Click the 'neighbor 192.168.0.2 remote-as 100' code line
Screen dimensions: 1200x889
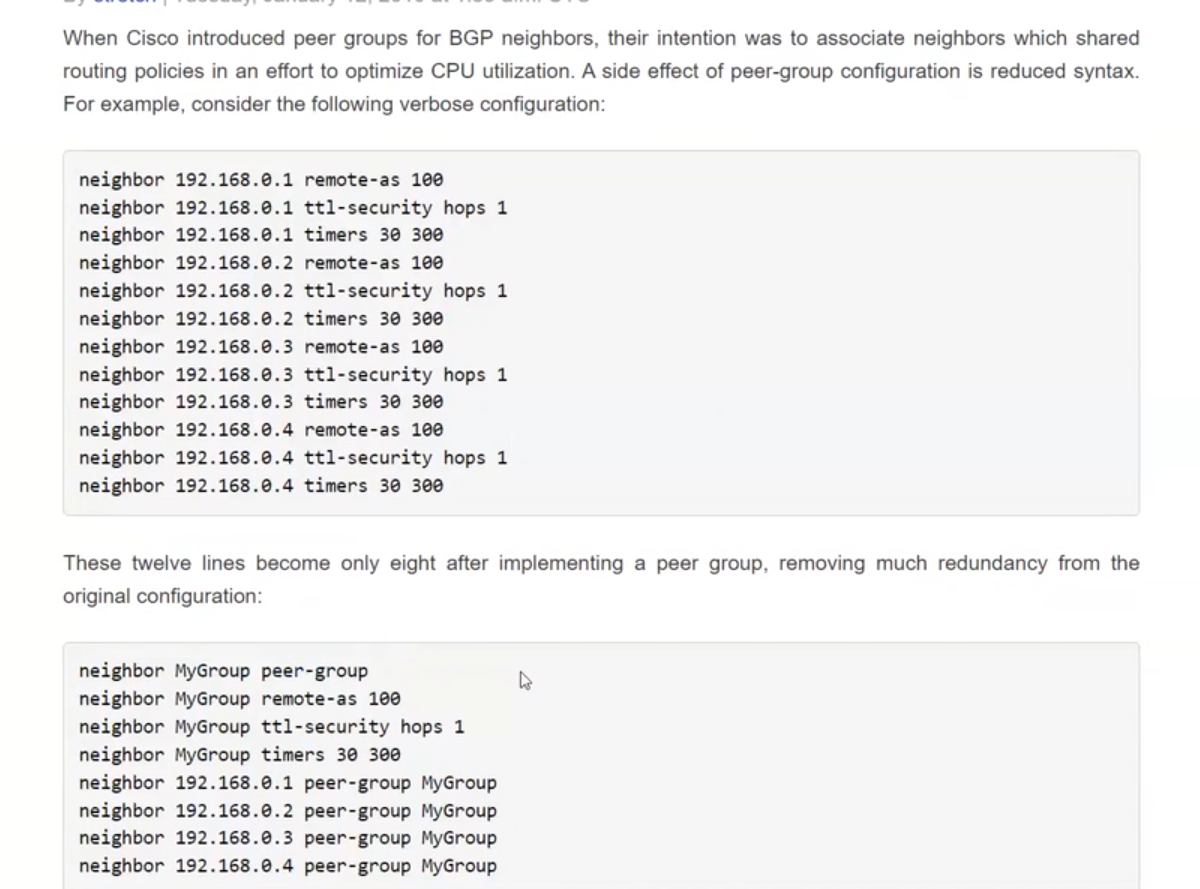pos(260,263)
